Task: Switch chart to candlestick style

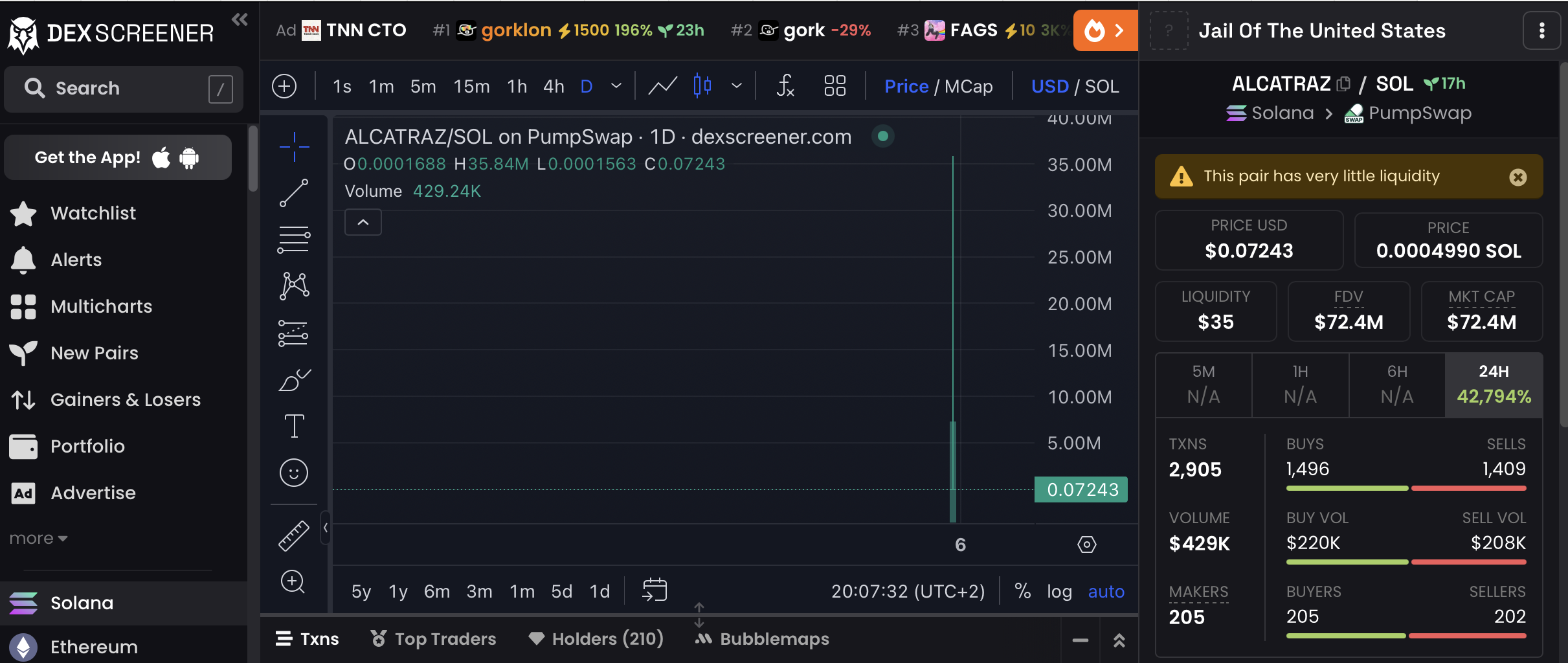Action: pyautogui.click(x=702, y=85)
